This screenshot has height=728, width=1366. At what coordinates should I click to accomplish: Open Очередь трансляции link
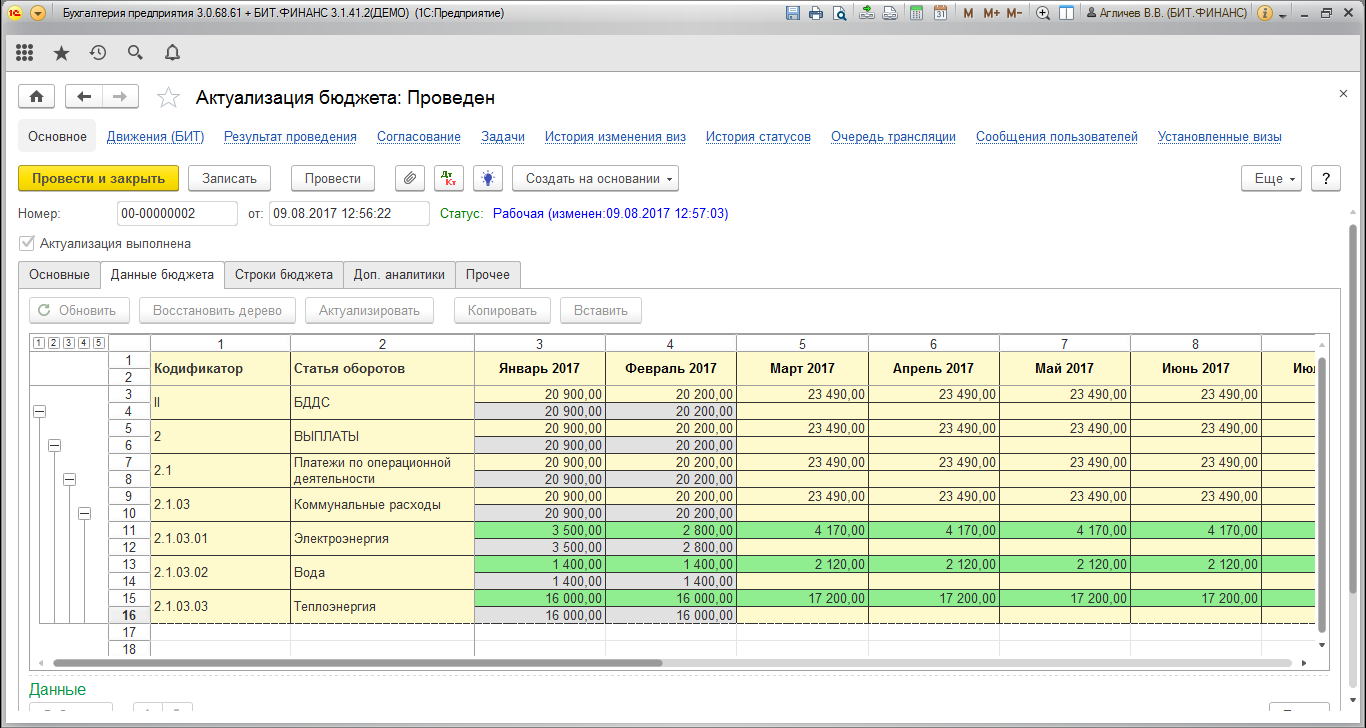[x=893, y=137]
